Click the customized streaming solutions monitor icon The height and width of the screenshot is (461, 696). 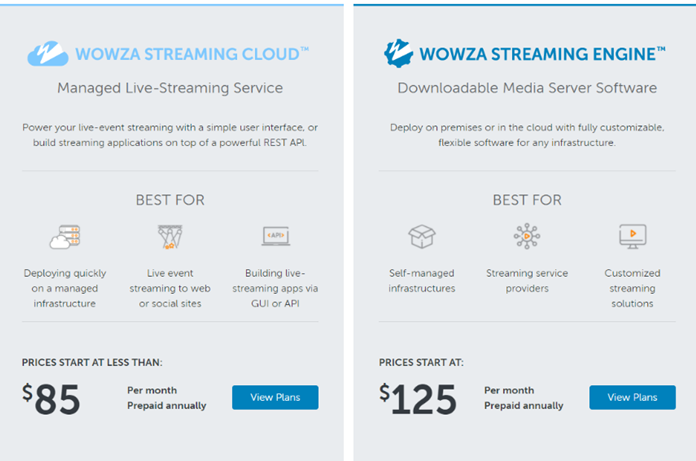click(x=632, y=236)
